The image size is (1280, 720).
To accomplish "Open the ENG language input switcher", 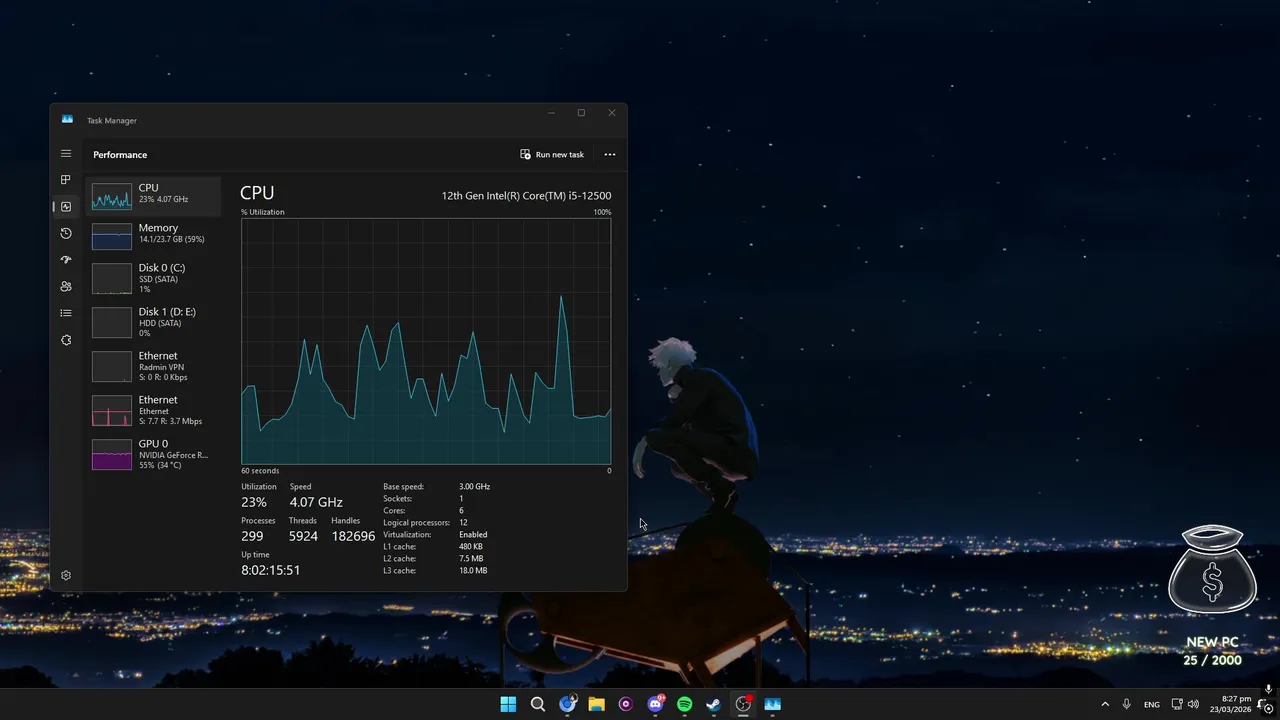I will pyautogui.click(x=1152, y=704).
